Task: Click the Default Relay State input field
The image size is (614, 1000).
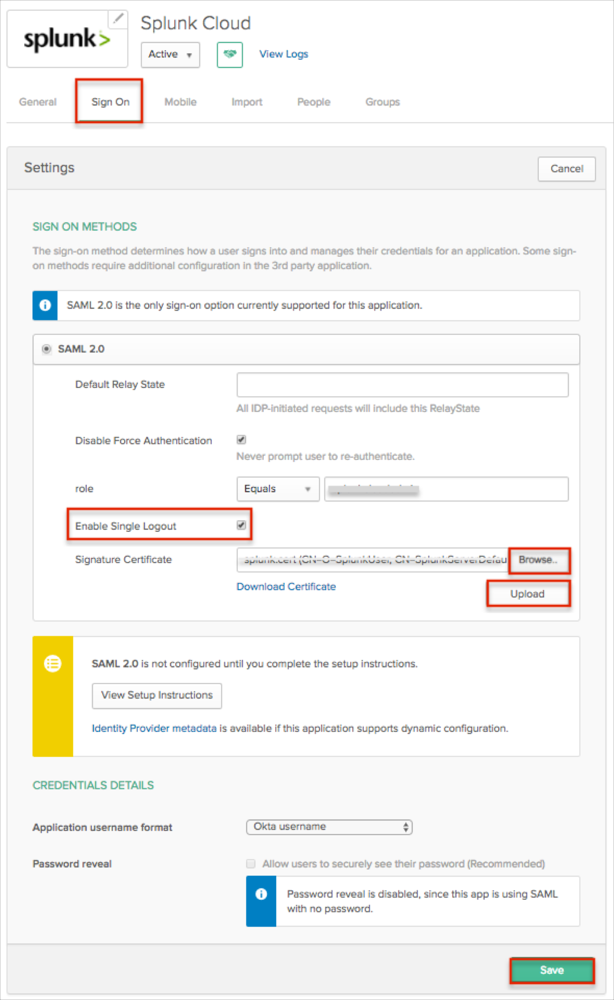Action: 402,385
